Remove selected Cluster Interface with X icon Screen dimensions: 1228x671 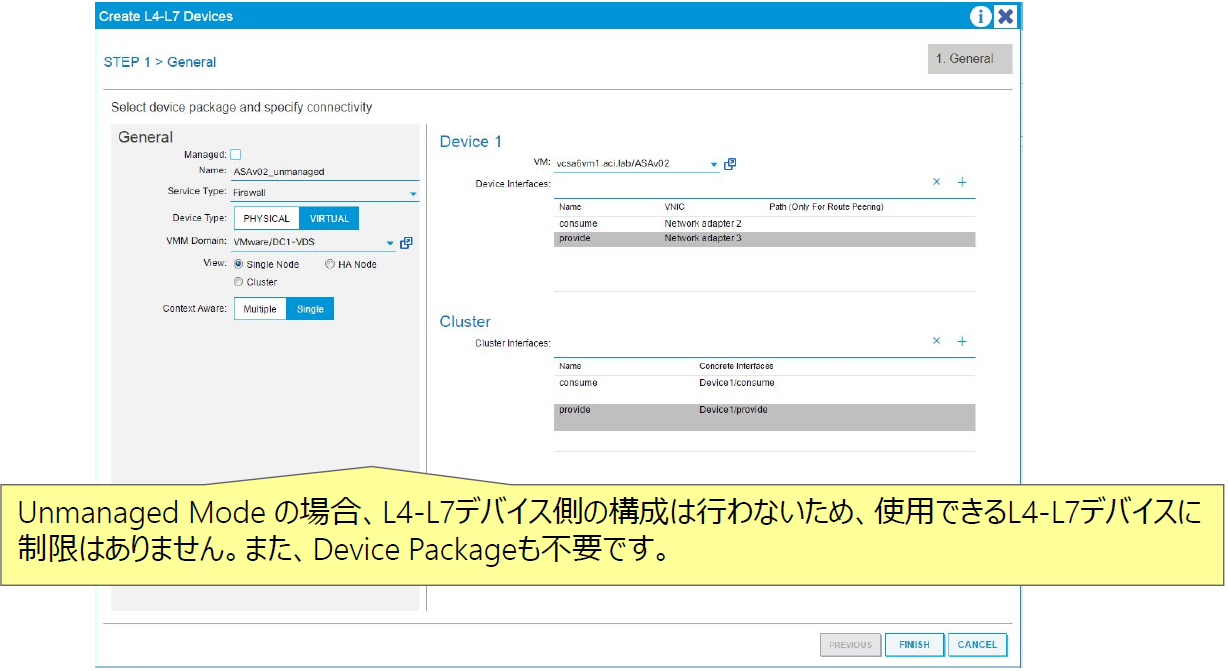click(x=937, y=341)
